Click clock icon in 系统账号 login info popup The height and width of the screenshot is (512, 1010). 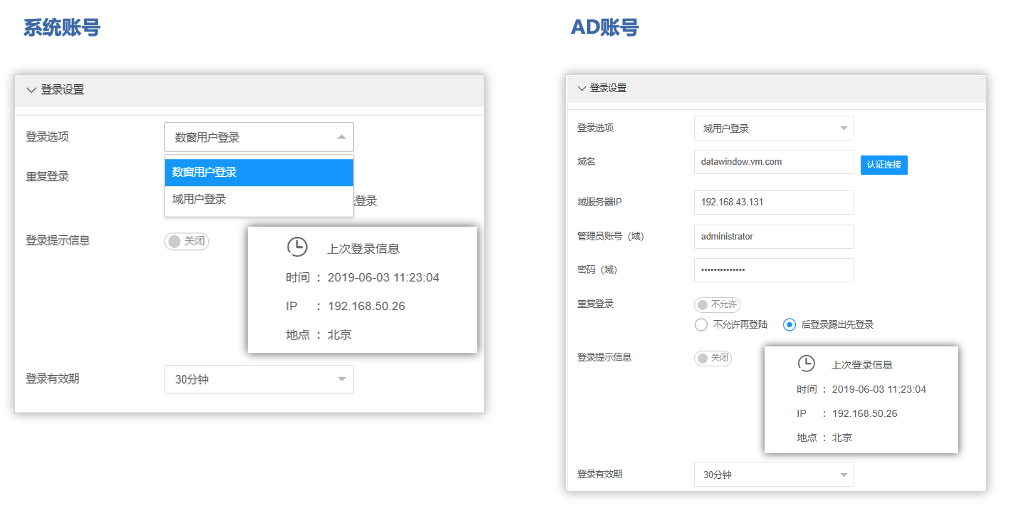(297, 247)
